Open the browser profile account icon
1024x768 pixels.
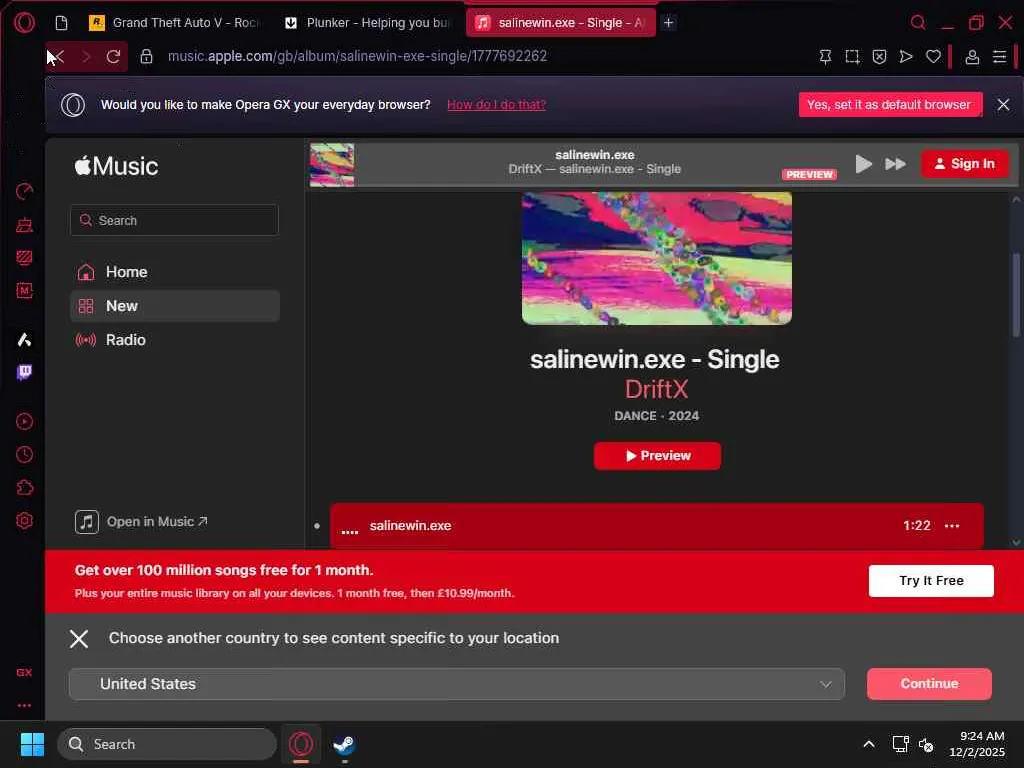point(972,57)
